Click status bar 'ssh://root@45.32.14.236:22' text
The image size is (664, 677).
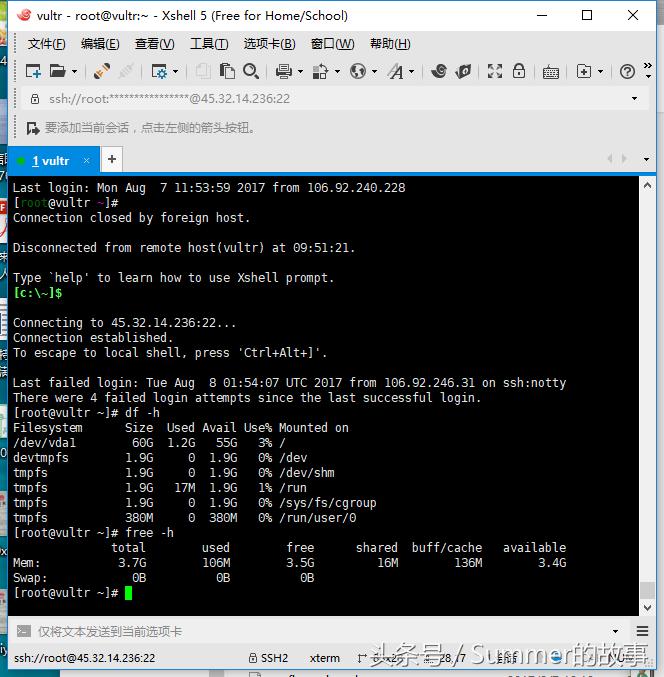tap(84, 658)
